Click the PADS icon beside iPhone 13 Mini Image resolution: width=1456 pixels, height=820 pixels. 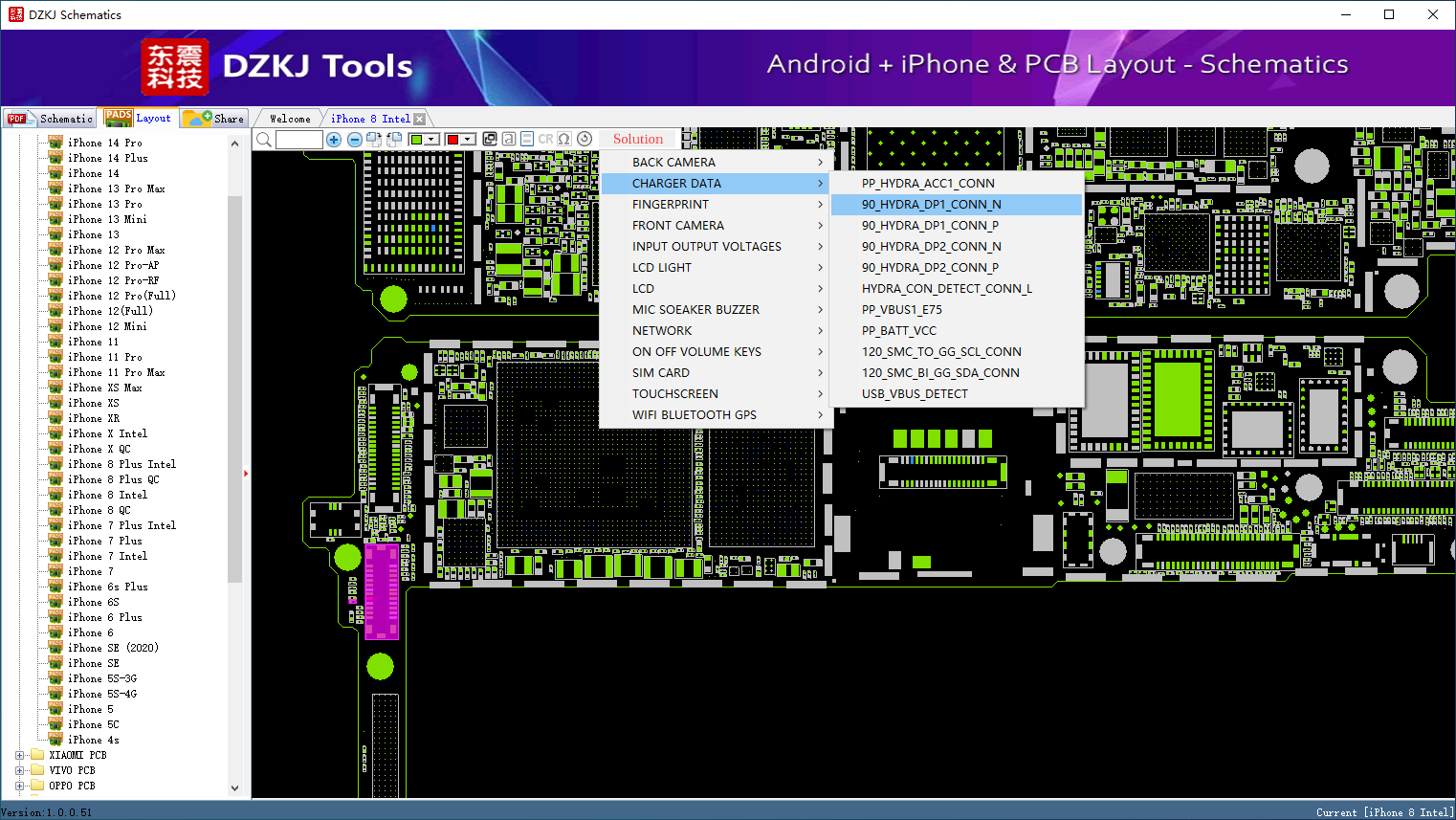pos(55,219)
